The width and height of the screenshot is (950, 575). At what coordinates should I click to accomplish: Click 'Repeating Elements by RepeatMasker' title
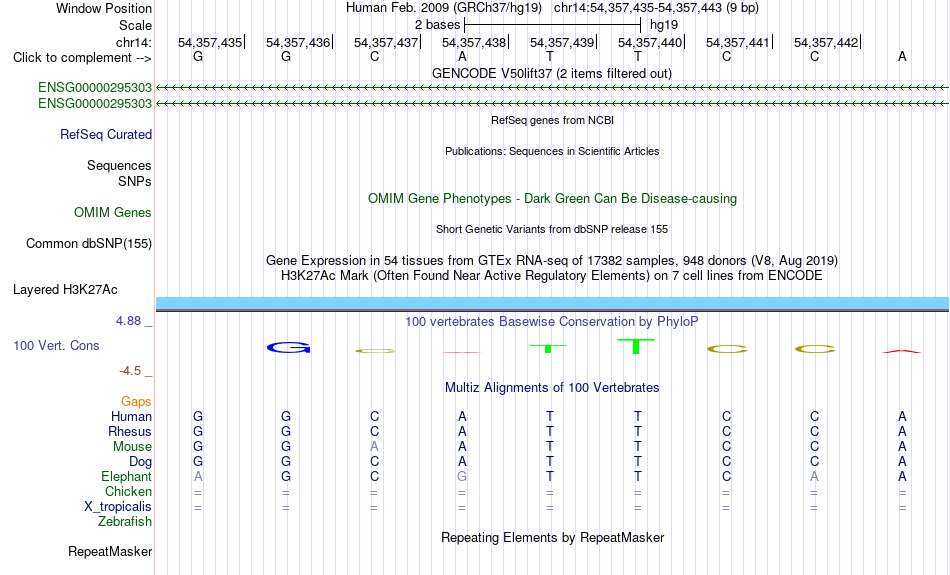(553, 537)
